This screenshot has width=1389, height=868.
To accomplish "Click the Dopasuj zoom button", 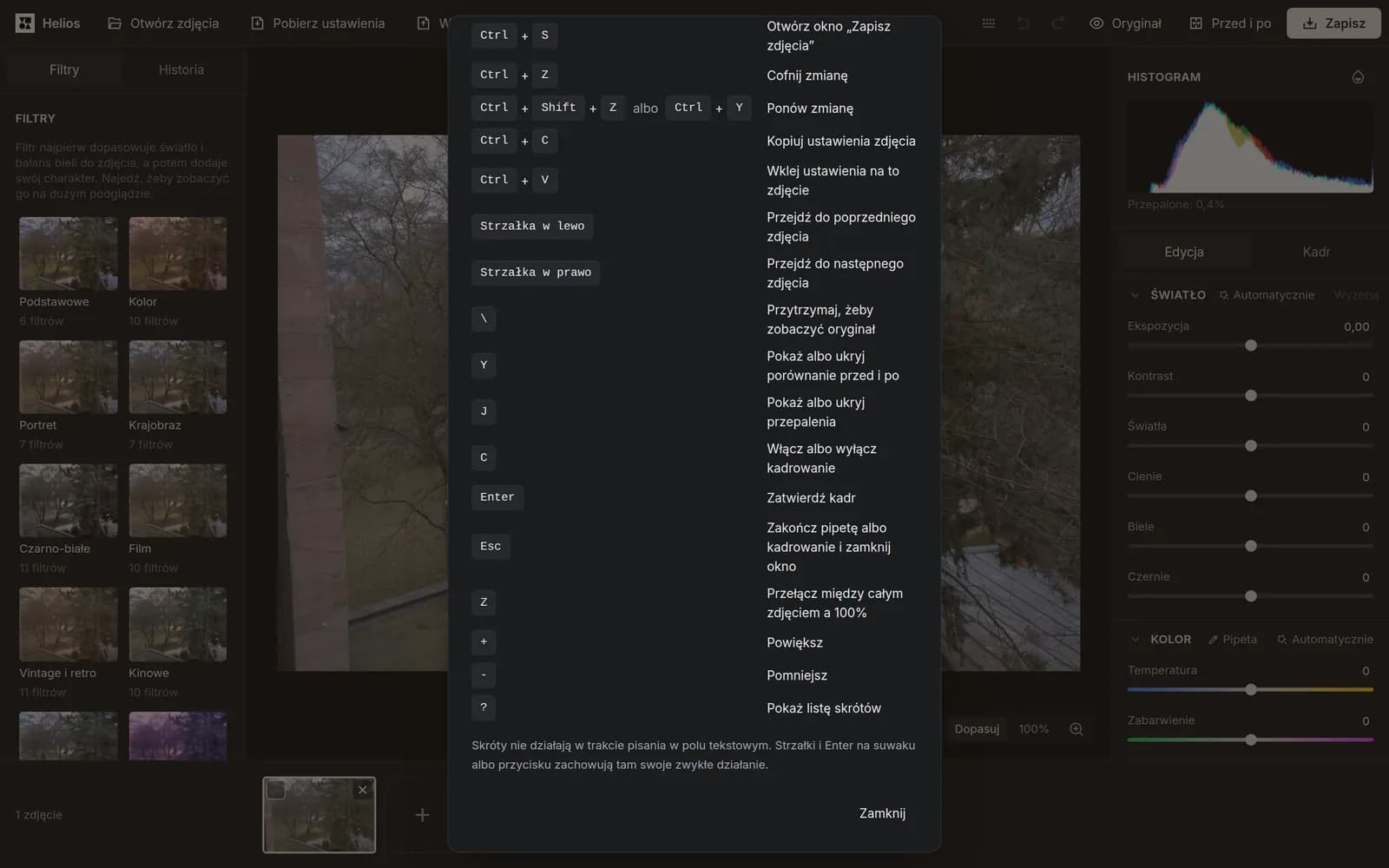I will [977, 729].
